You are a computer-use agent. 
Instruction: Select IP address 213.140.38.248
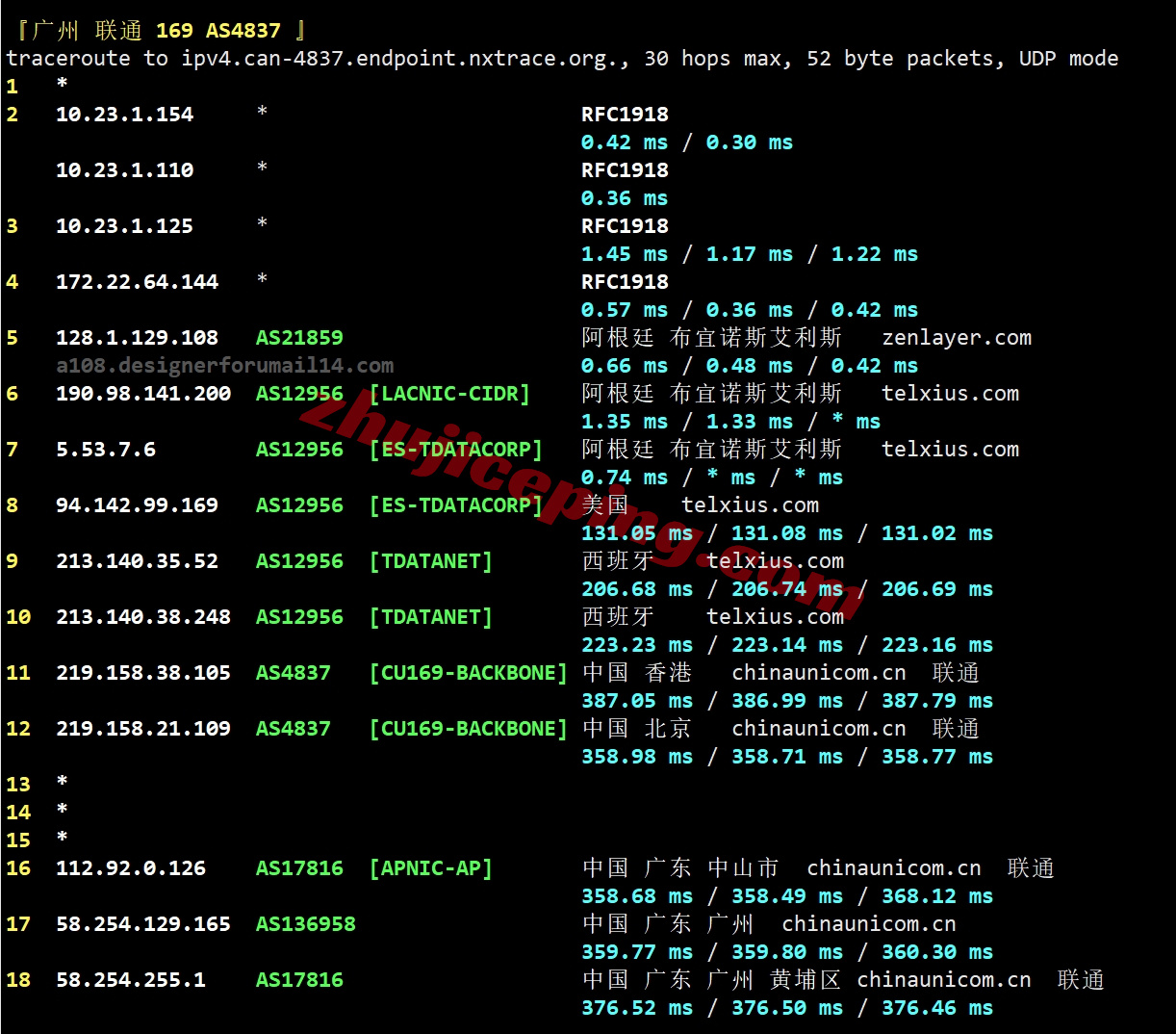[143, 617]
